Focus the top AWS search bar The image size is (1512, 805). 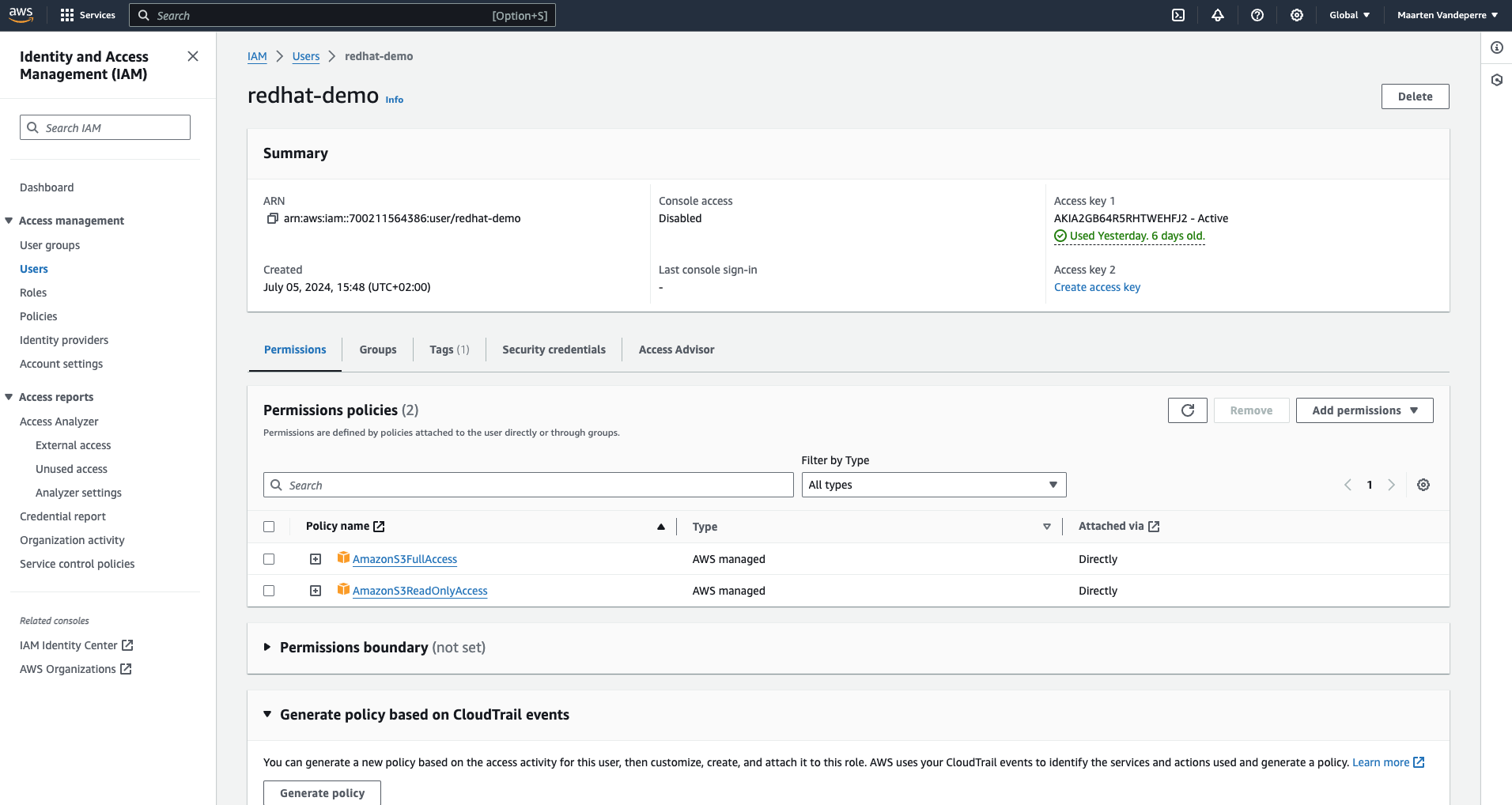pyautogui.click(x=342, y=15)
